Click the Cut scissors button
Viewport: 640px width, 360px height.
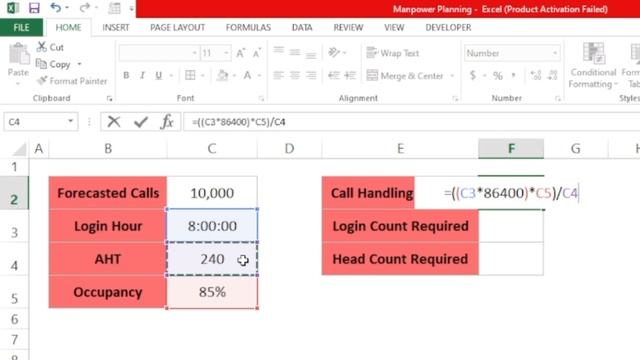coord(50,47)
